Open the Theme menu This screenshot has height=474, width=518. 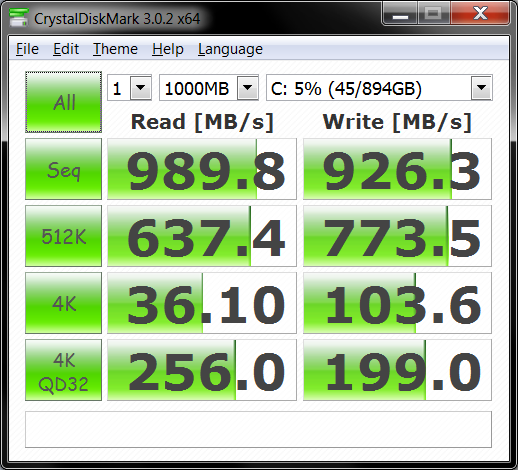tap(115, 49)
